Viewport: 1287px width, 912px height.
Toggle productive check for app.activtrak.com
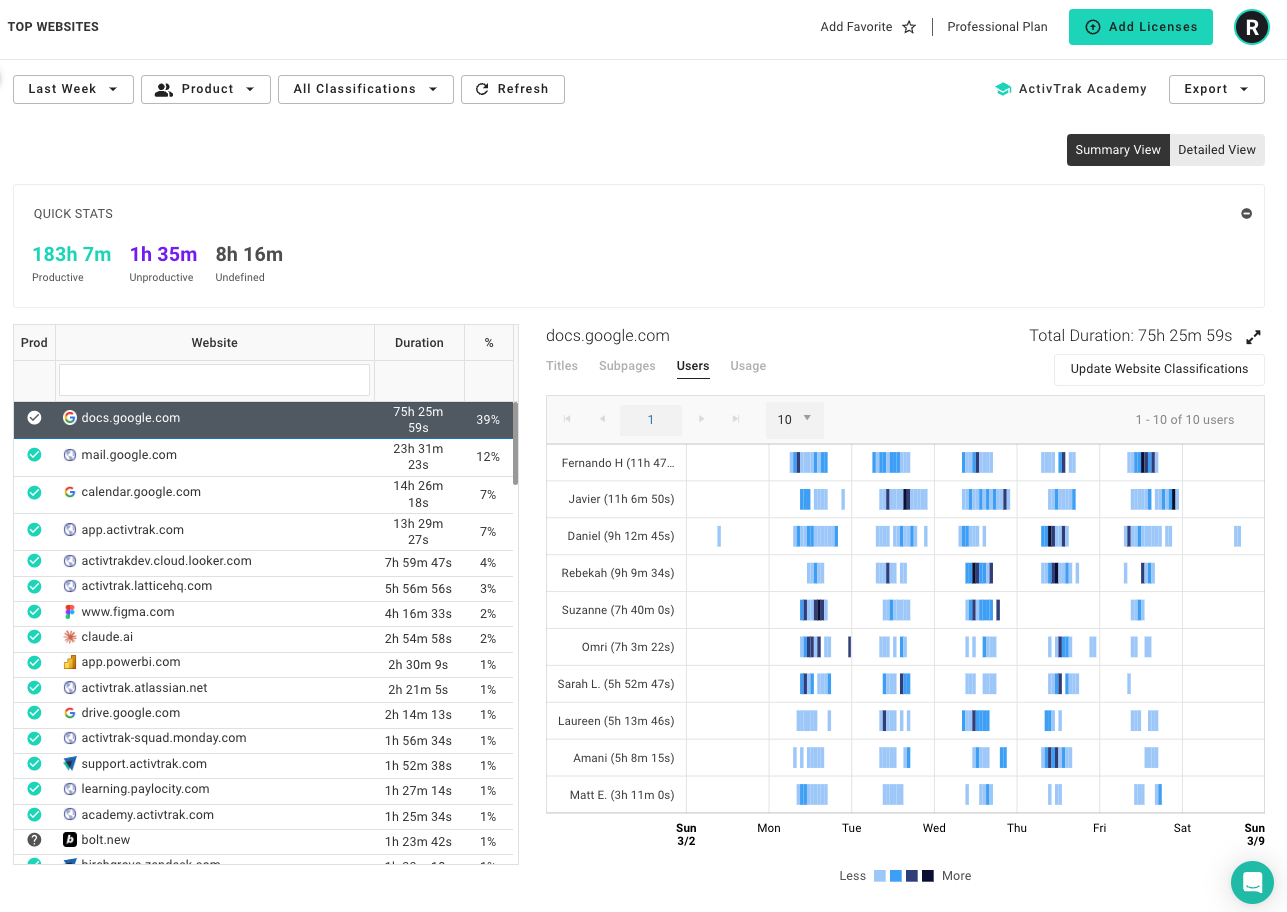34,530
